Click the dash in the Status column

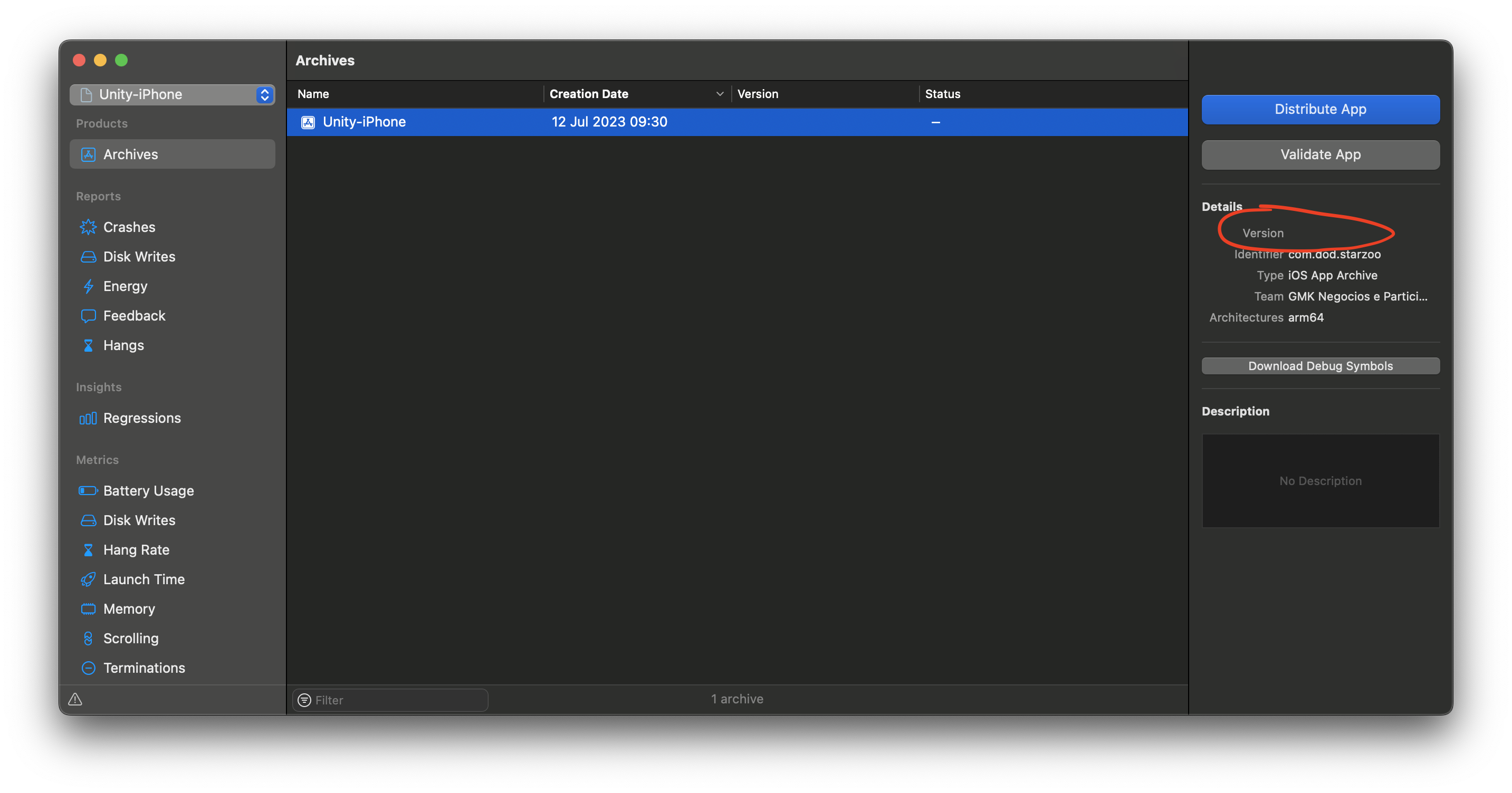click(935, 122)
